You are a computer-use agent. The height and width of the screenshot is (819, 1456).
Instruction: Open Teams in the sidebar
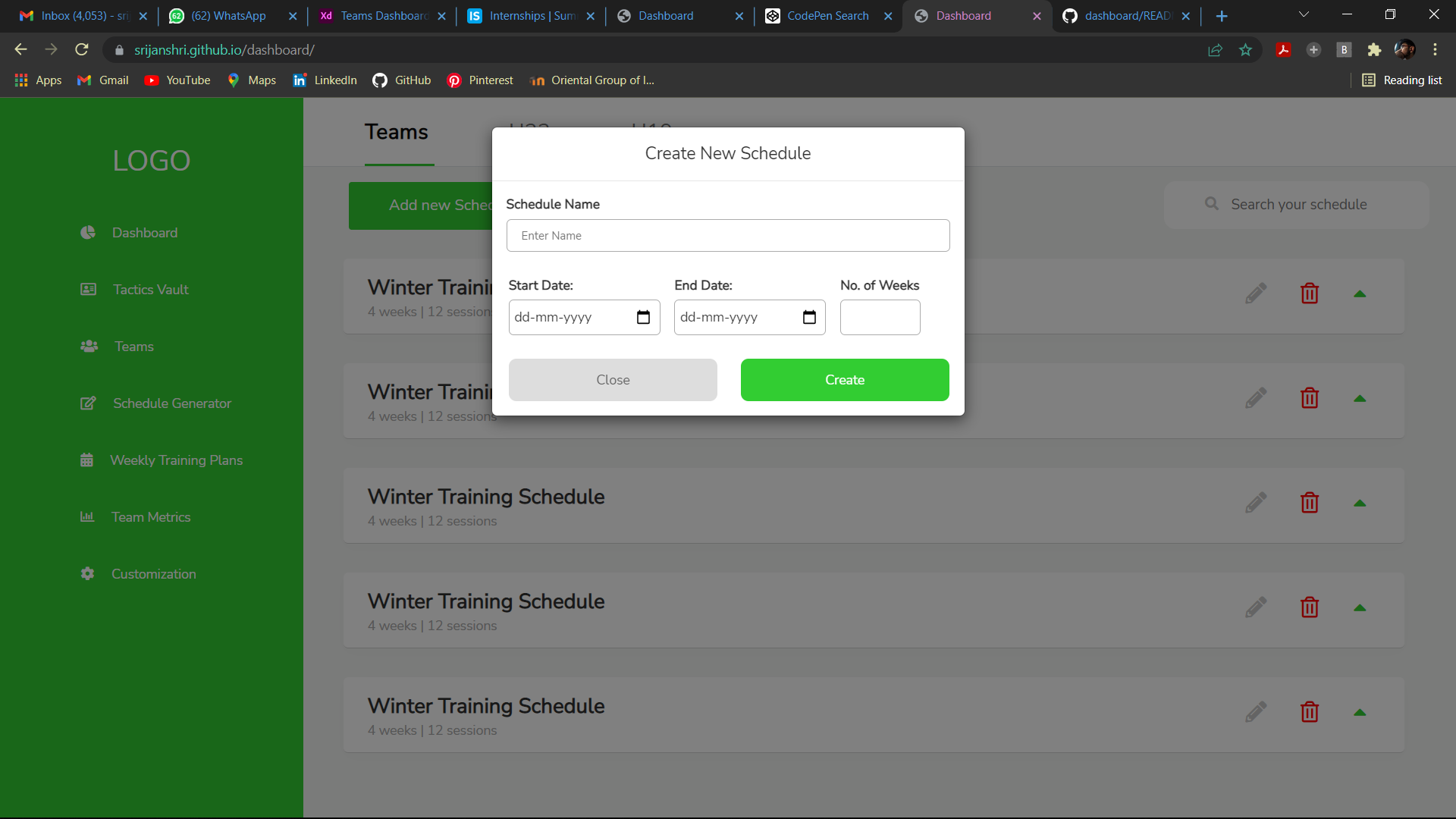point(117,347)
